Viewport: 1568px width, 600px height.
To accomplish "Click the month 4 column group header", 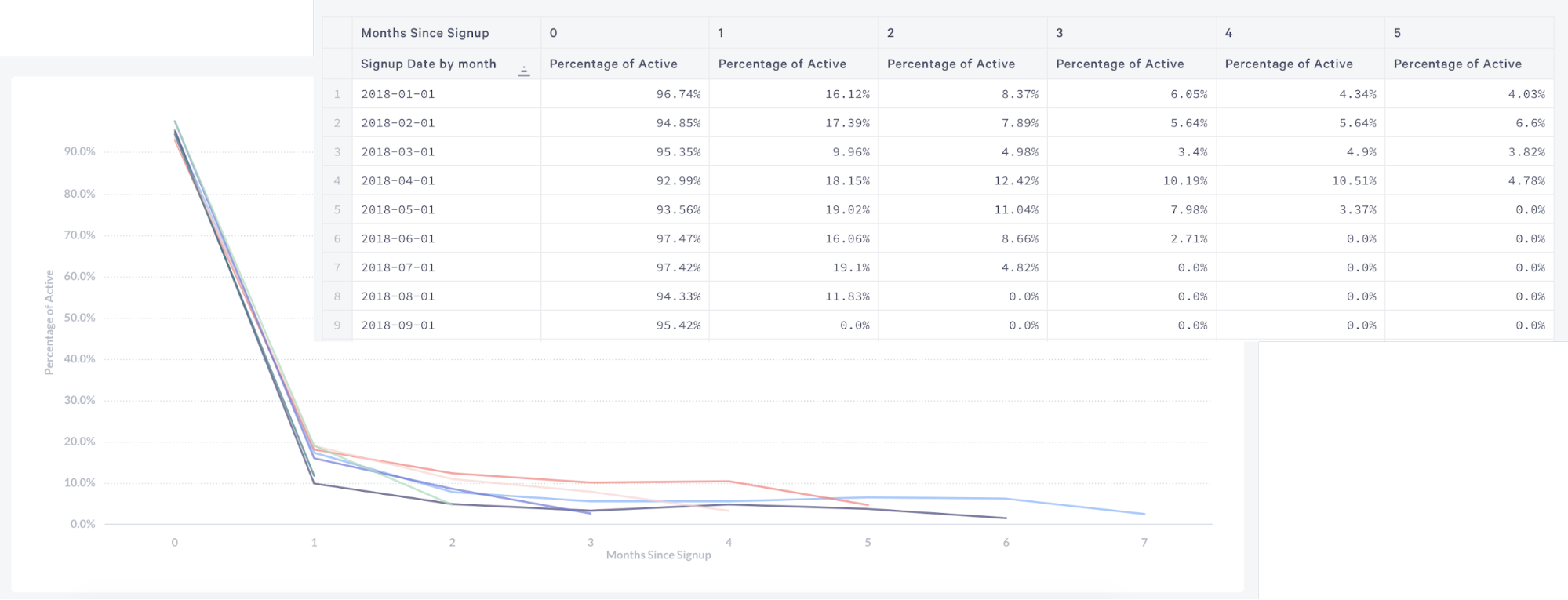I will click(1228, 33).
